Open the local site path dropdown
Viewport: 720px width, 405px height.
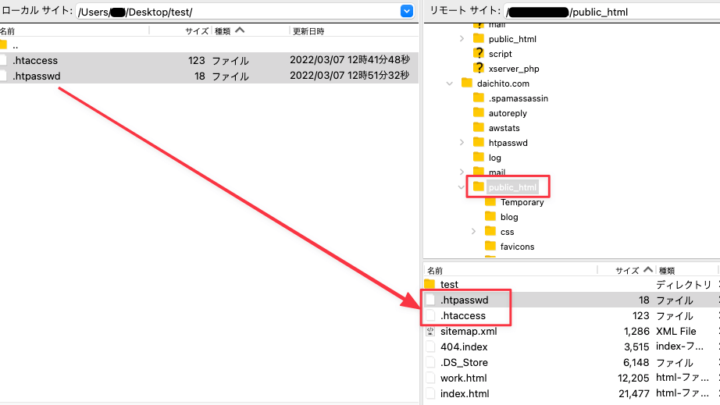pyautogui.click(x=406, y=11)
